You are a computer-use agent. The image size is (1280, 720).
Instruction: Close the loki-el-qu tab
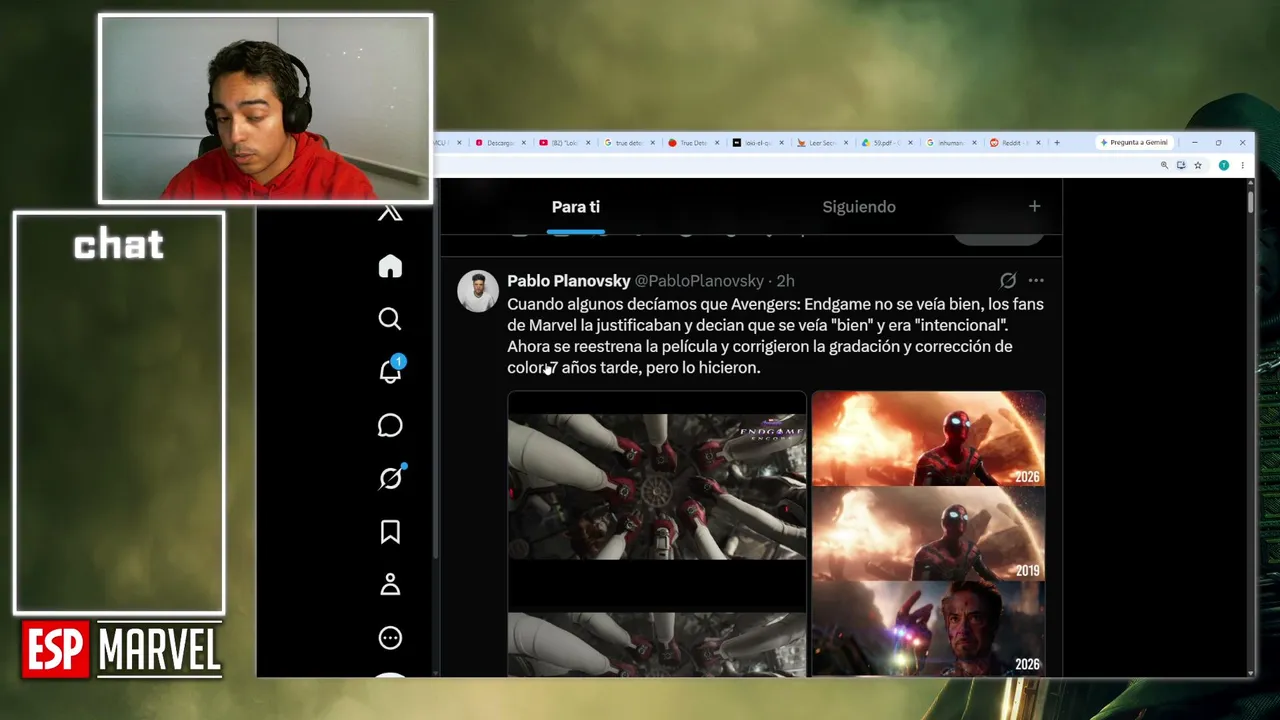coord(782,143)
